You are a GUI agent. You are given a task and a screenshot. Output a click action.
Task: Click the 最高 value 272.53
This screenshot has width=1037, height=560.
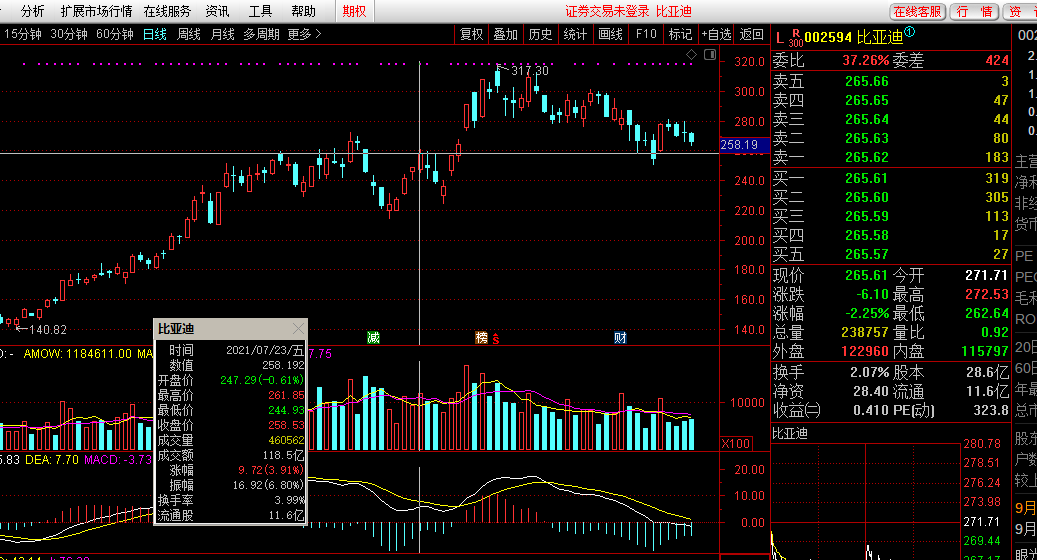pyautogui.click(x=986, y=294)
